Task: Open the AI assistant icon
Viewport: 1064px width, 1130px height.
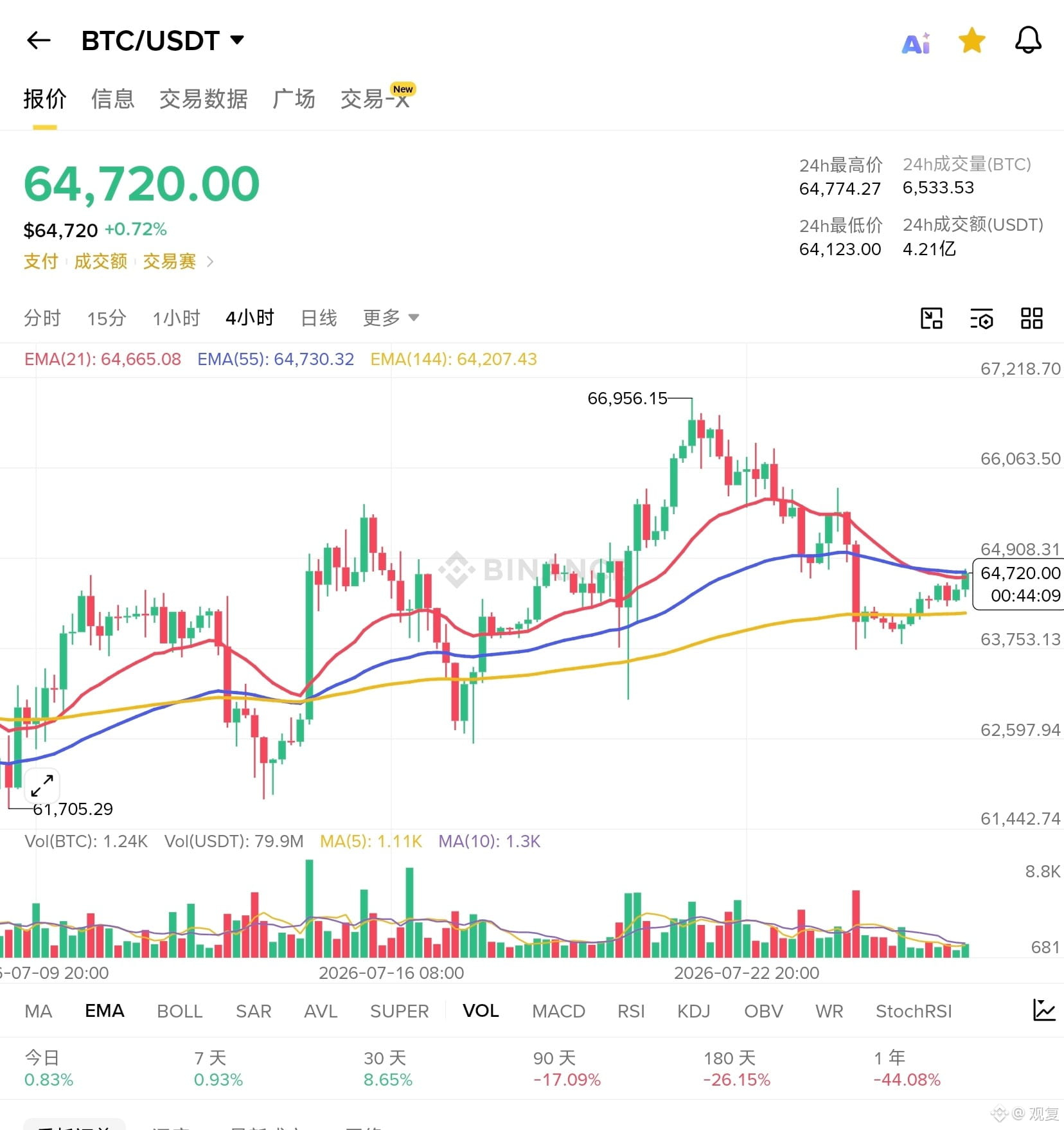Action: [916, 42]
